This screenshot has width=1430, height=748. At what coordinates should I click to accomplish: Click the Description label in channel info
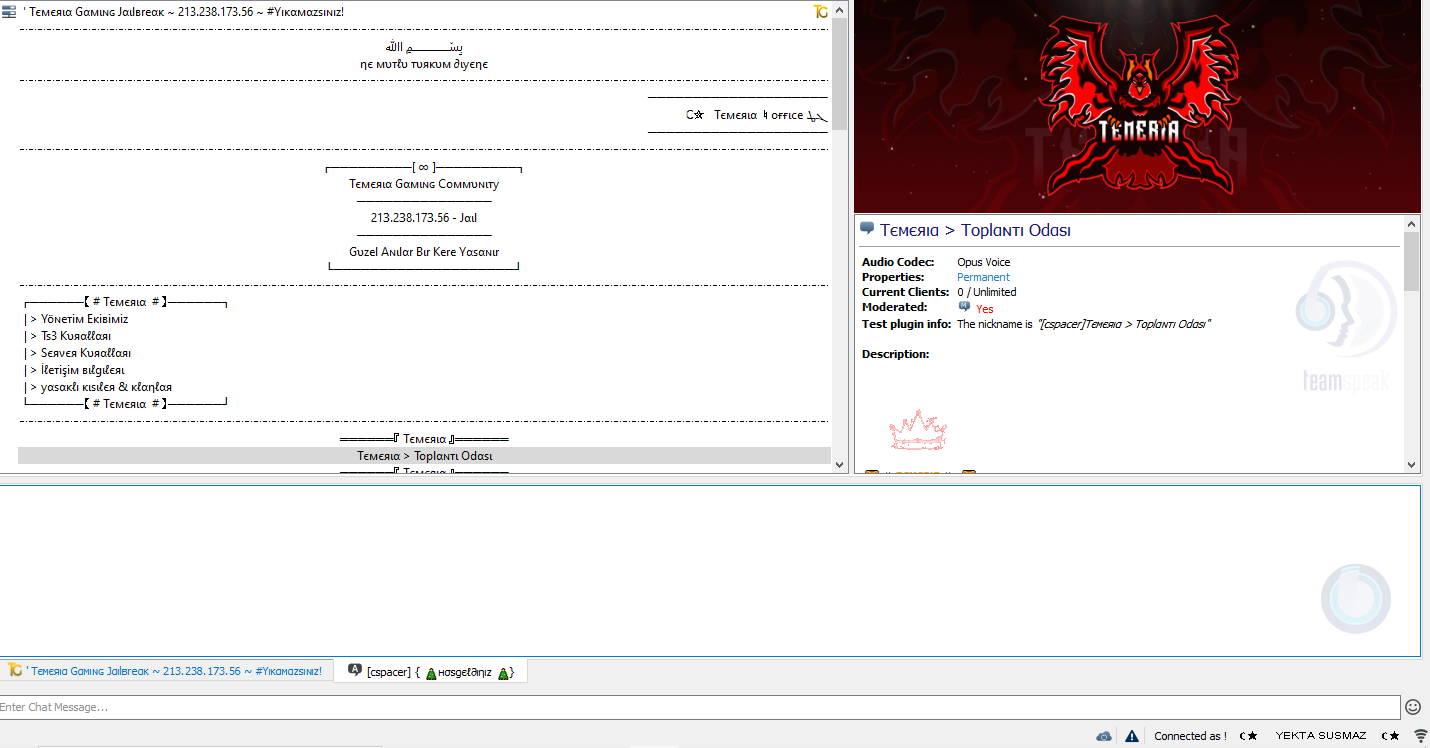896,354
